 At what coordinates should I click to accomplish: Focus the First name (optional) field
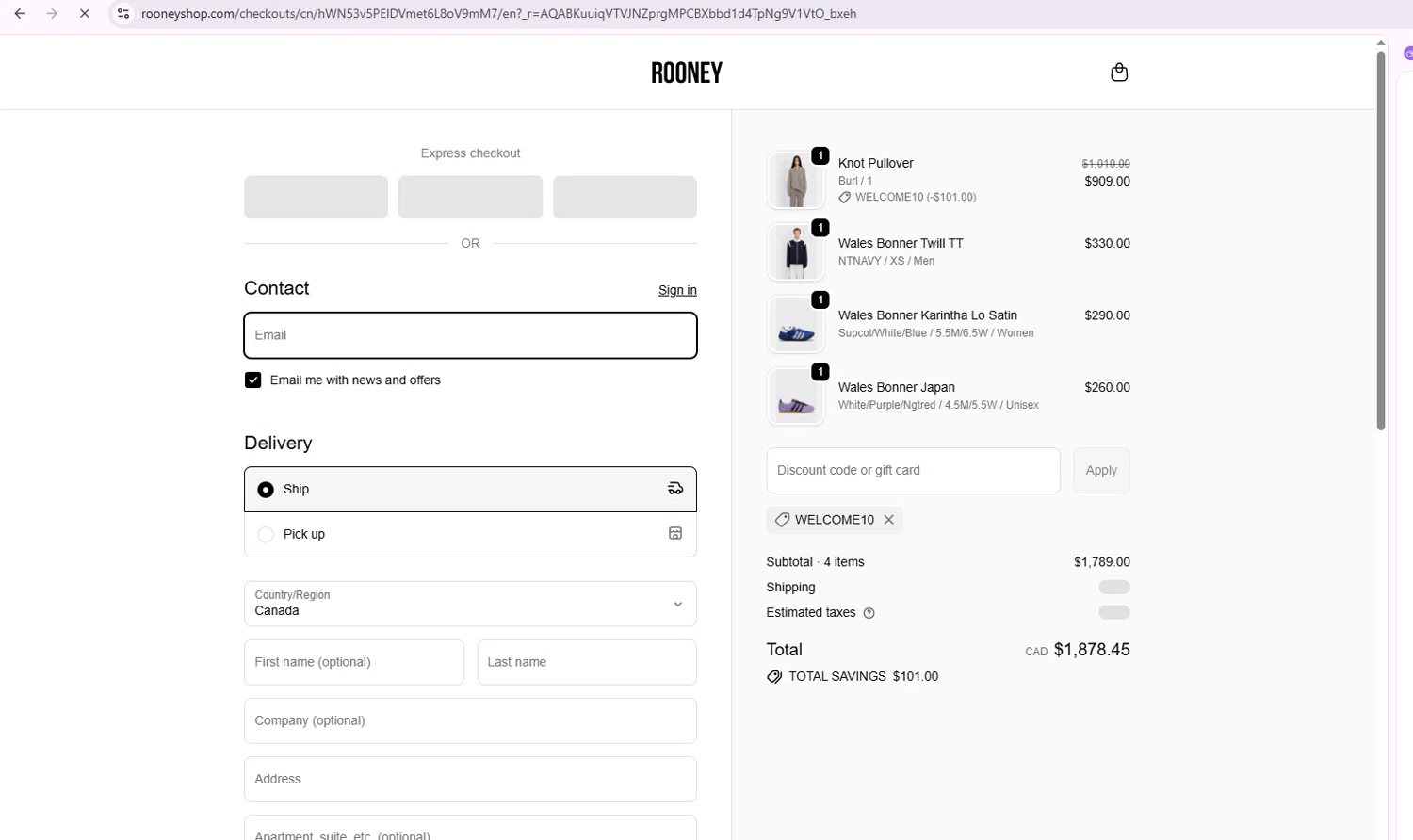click(354, 662)
